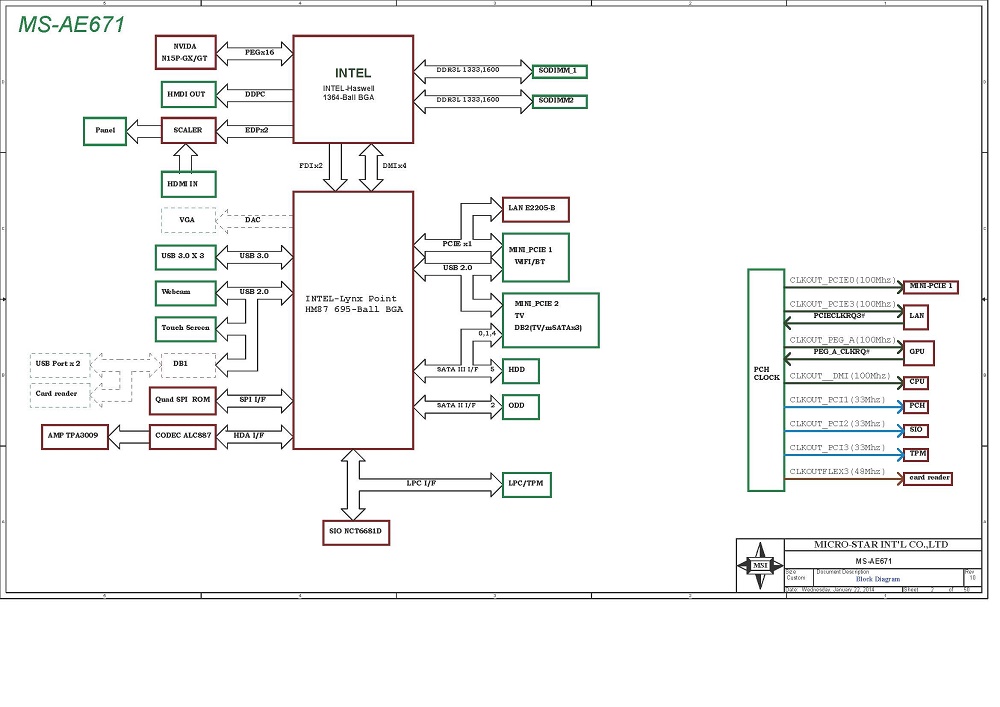
Task: Click the CLKOUT_PEG_A(100Mhz) label
Action: [x=842, y=340]
